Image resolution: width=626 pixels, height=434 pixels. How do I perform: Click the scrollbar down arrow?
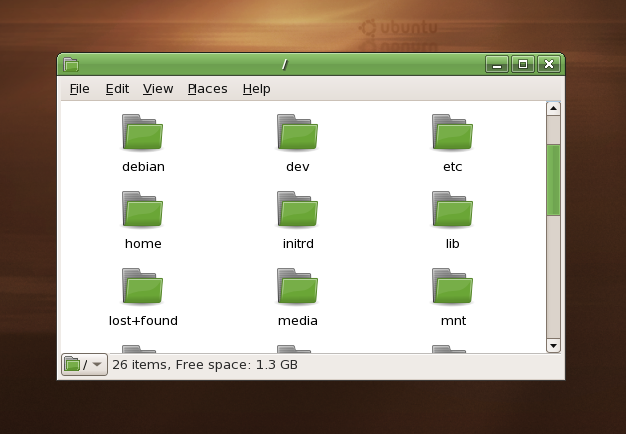[x=553, y=346]
